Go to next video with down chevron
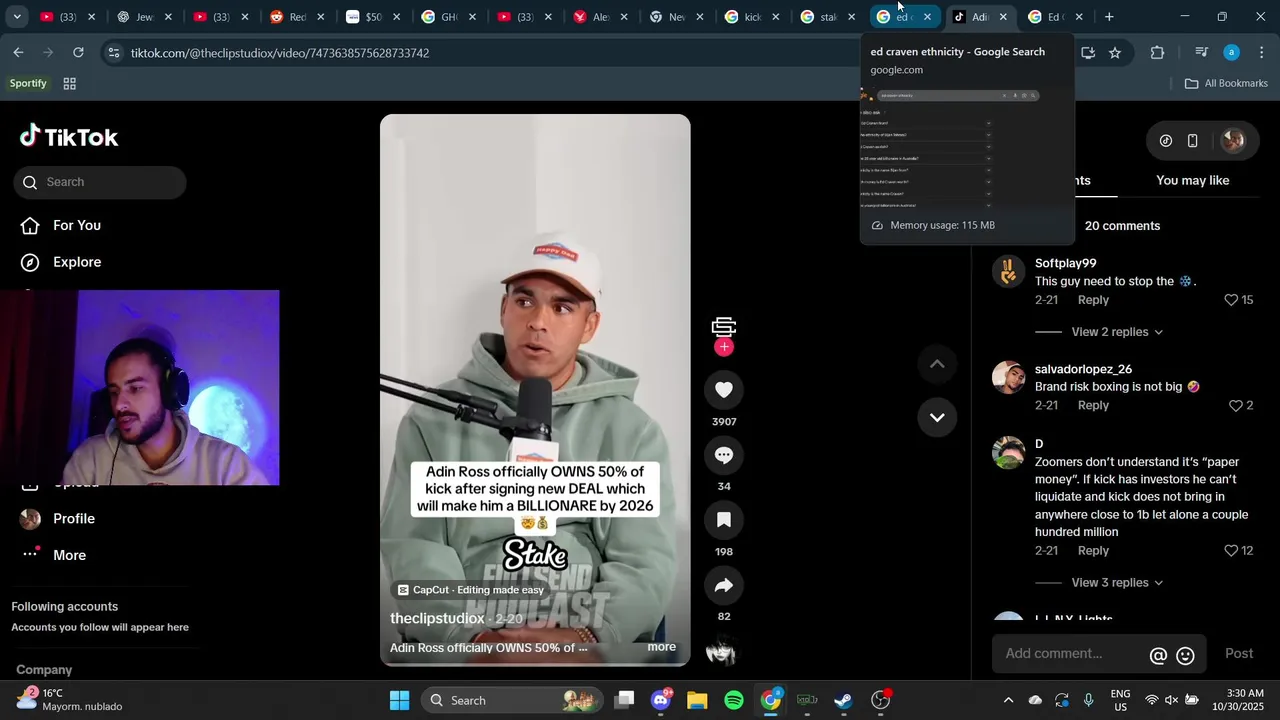The height and width of the screenshot is (720, 1280). (937, 417)
